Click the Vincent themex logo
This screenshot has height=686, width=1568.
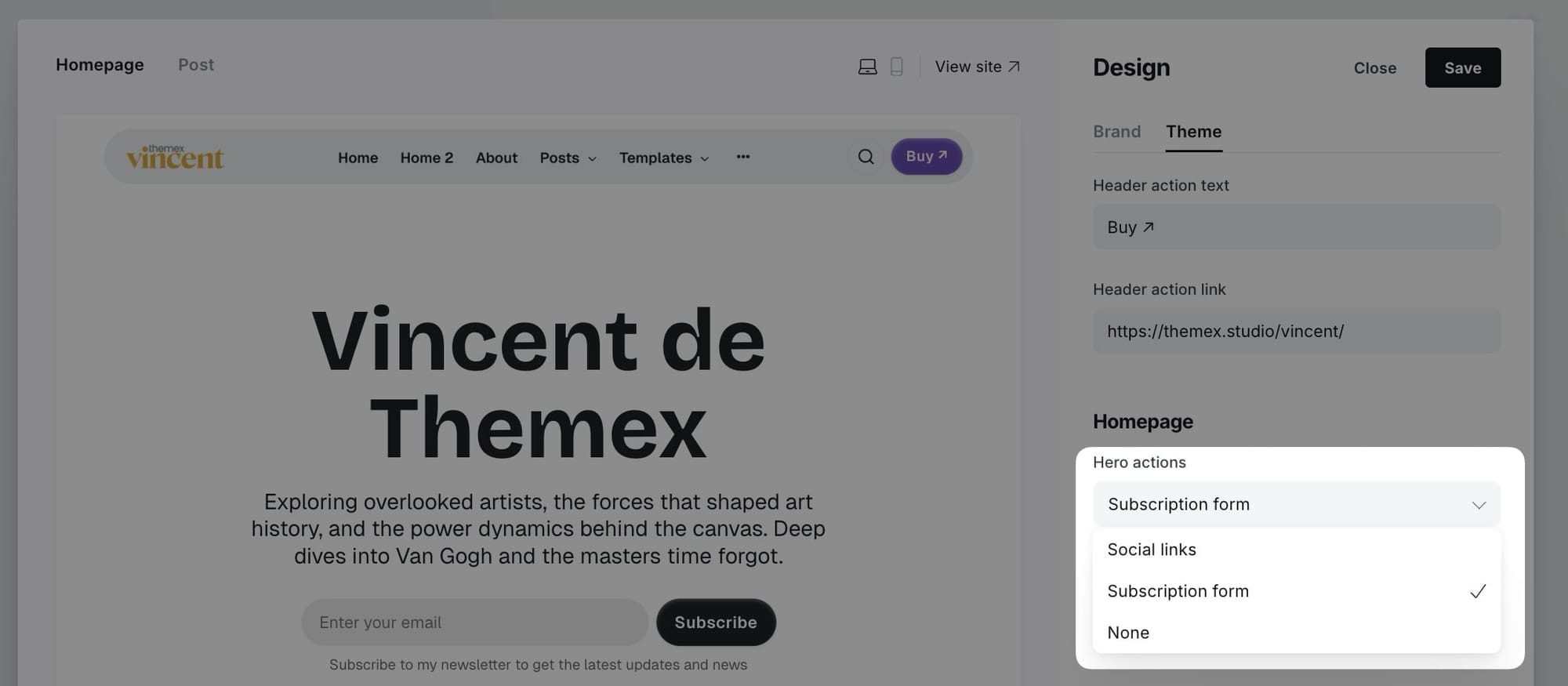[176, 157]
